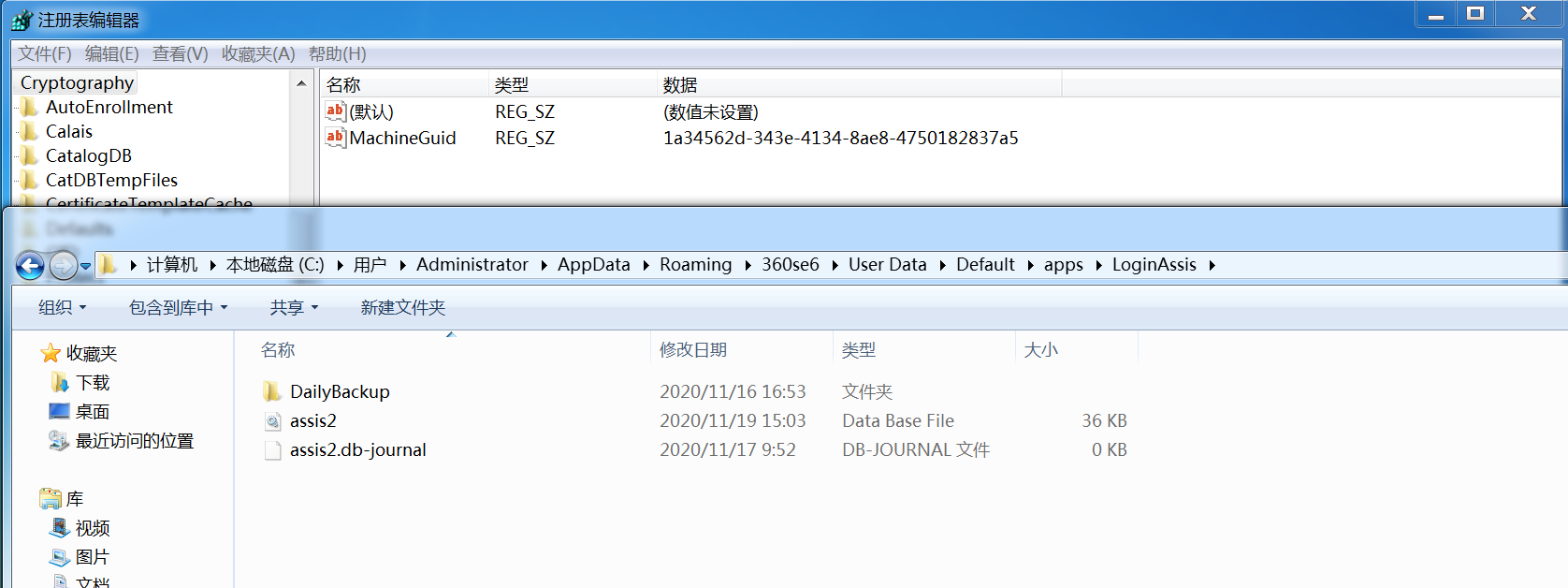The width and height of the screenshot is (1568, 588).
Task: Click the Data Base File type cell
Action: (x=898, y=421)
